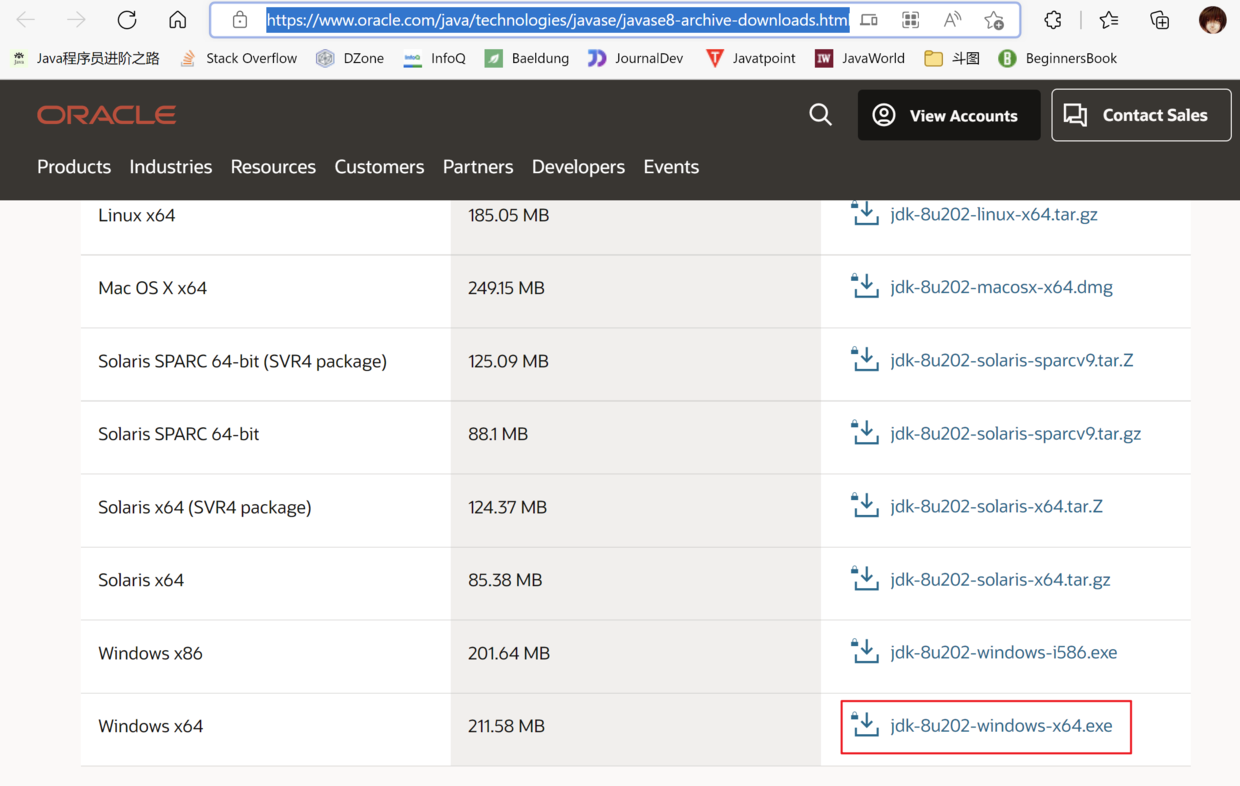The image size is (1240, 786).
Task: Open the Read Aloud feature
Action: tap(952, 20)
